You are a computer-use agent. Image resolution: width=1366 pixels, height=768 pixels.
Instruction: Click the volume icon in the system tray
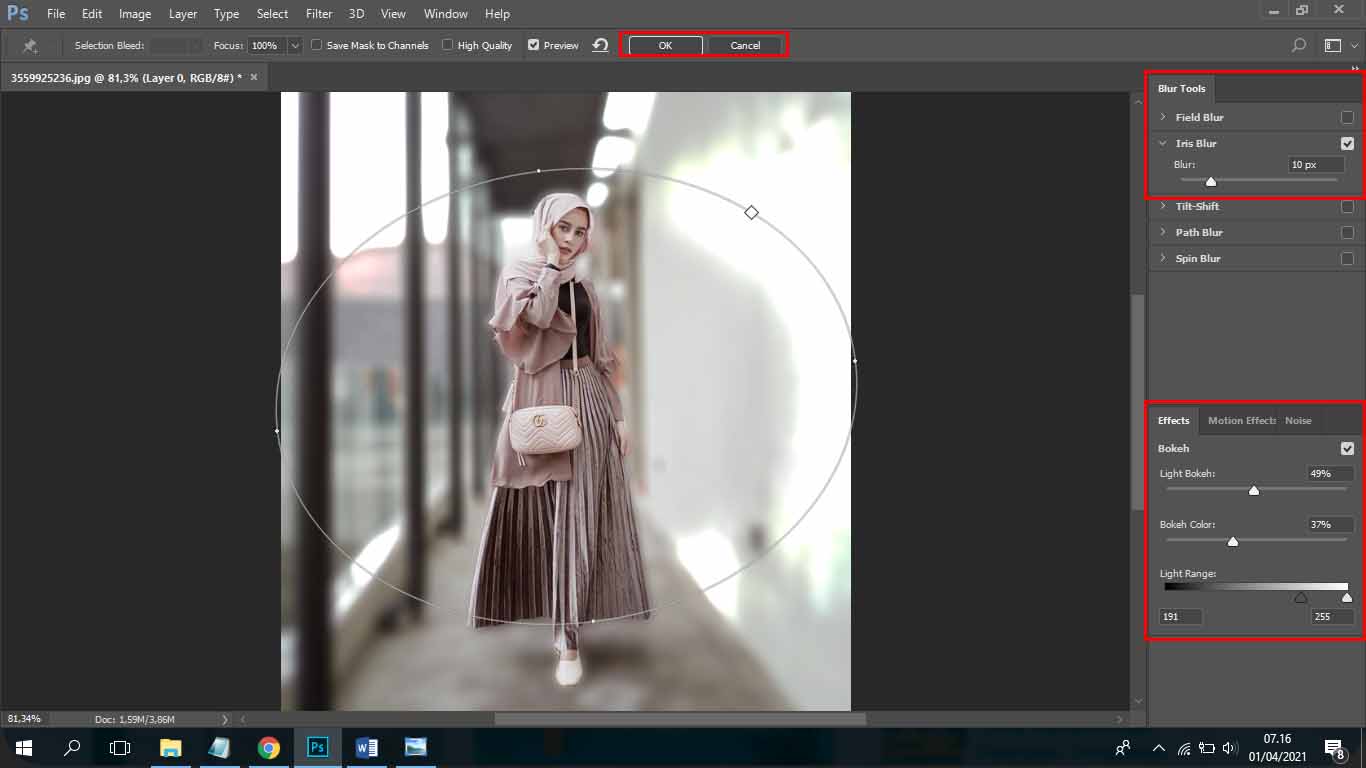[1230, 748]
